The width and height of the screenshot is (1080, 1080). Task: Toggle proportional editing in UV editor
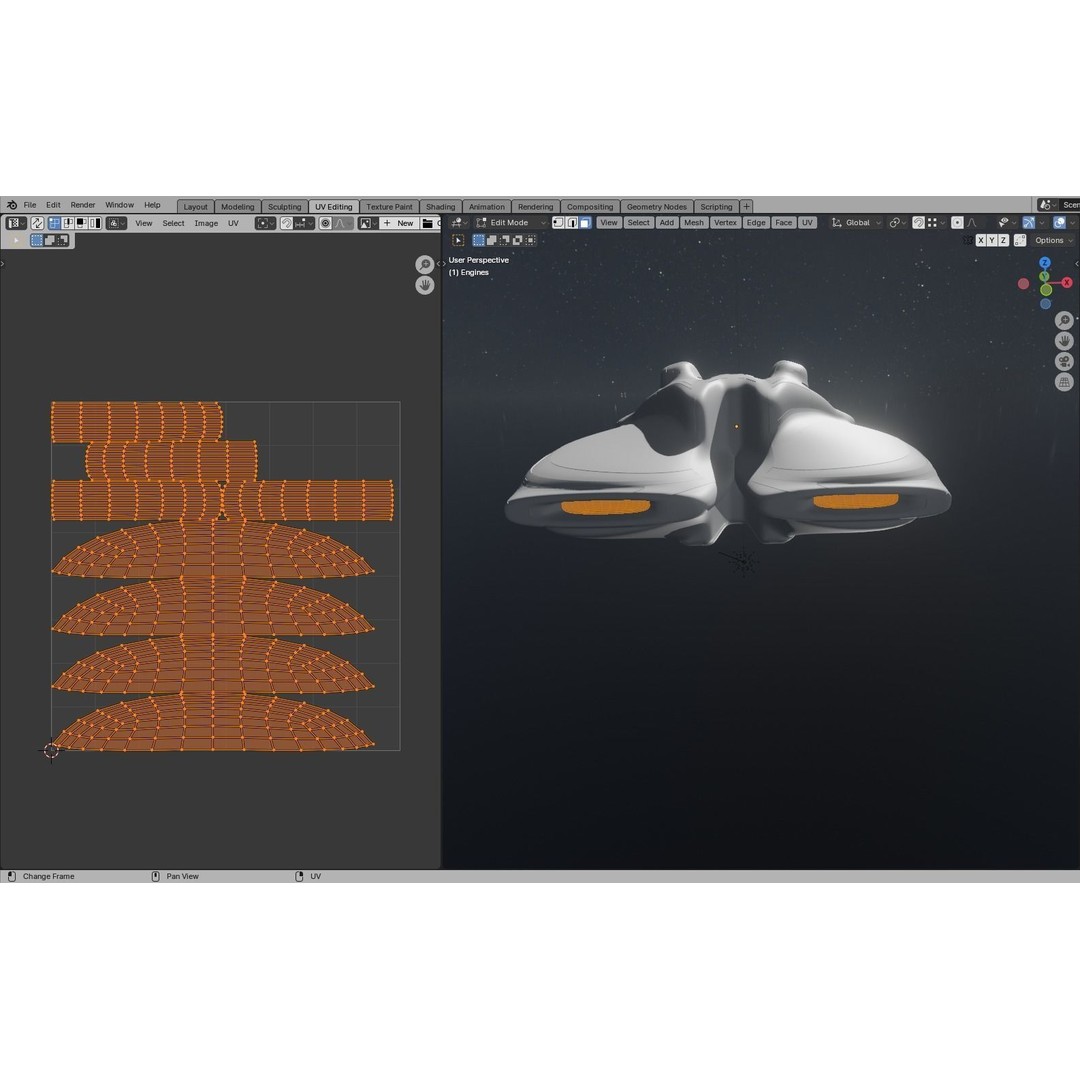click(x=325, y=223)
